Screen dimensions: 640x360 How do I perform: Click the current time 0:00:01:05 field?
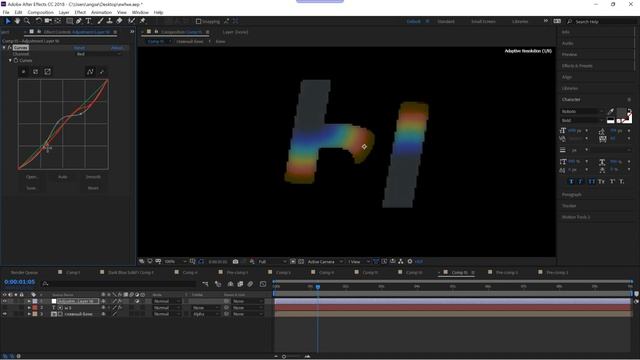pyautogui.click(x=19, y=282)
